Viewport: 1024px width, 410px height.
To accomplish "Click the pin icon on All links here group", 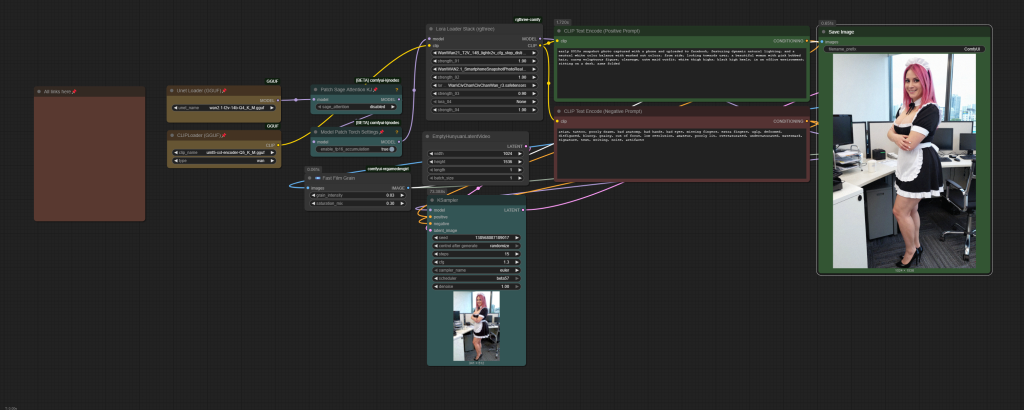I will [74, 92].
